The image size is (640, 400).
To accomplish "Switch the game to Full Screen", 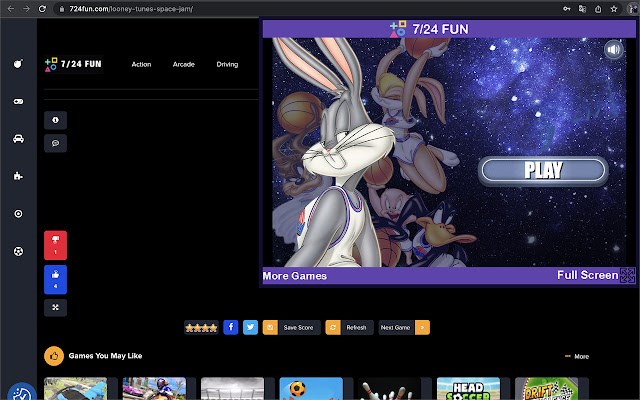I will click(x=596, y=275).
